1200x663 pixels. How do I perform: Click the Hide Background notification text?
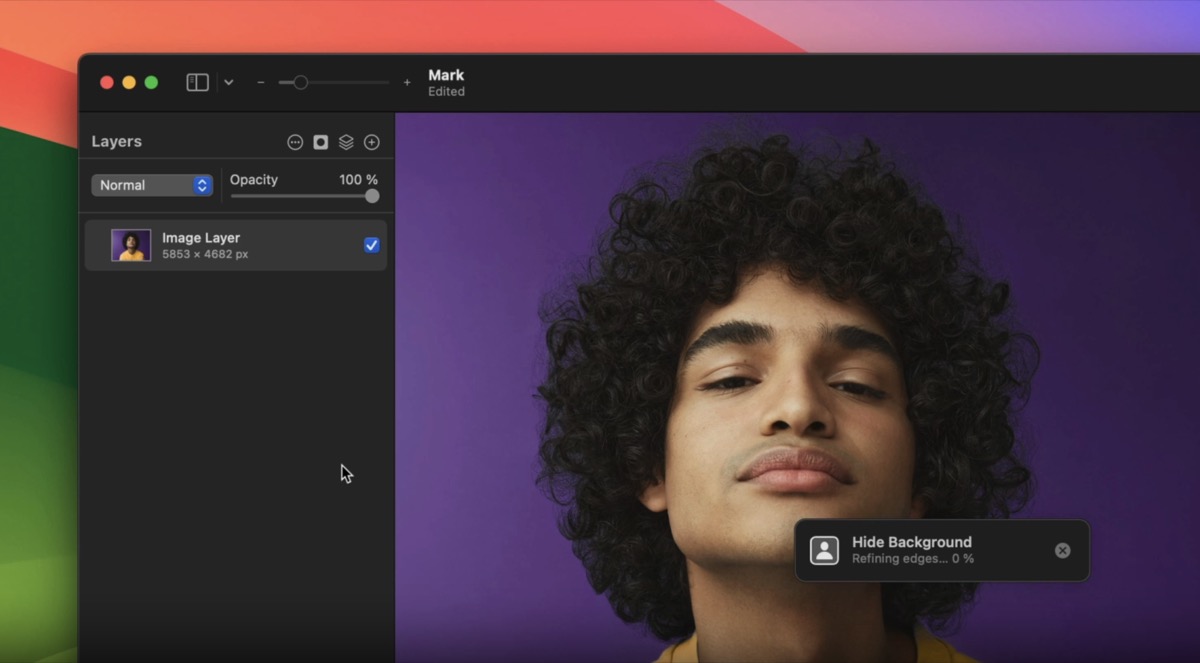point(911,542)
